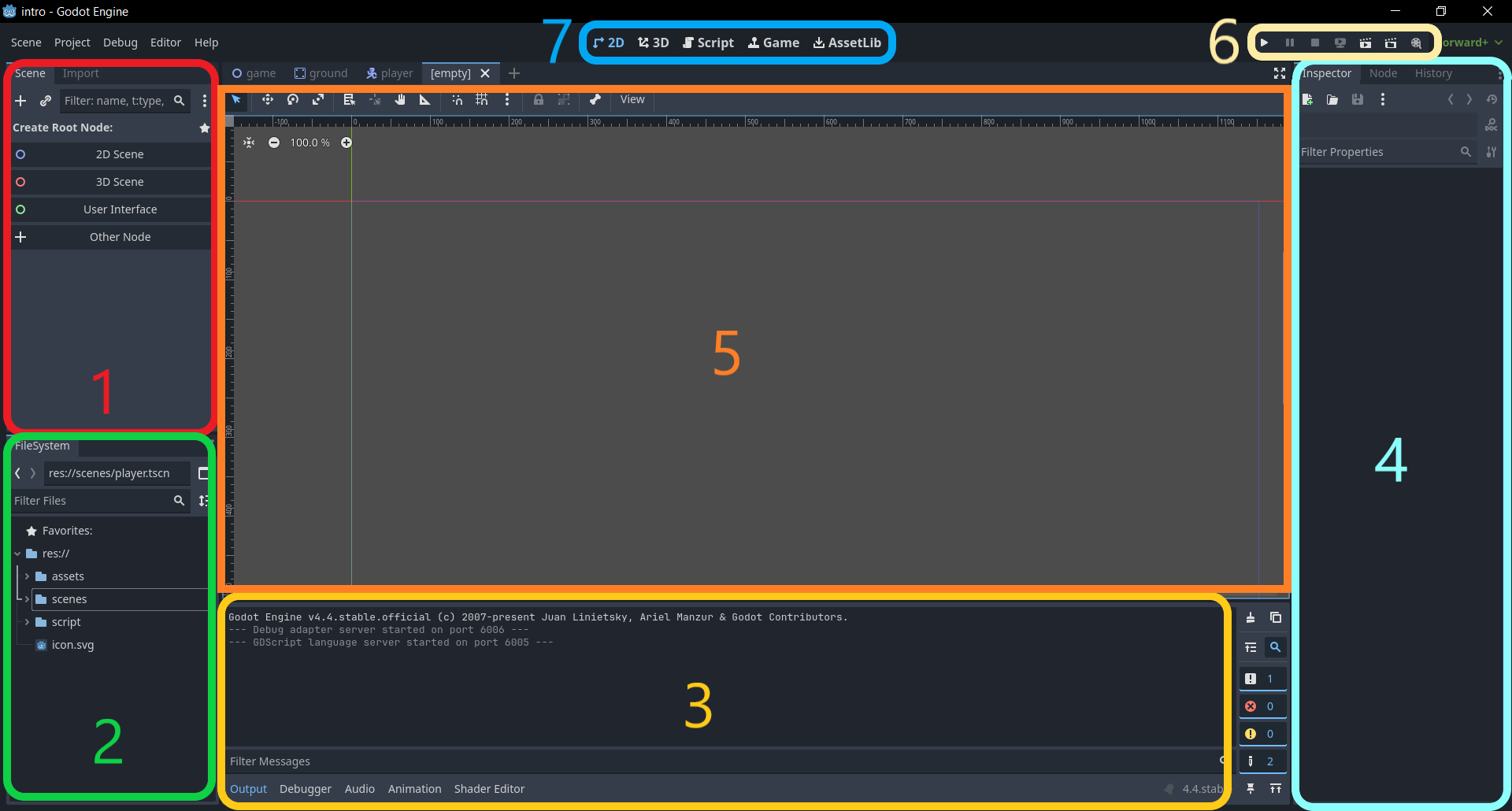Expand the scenes folder

(28, 599)
